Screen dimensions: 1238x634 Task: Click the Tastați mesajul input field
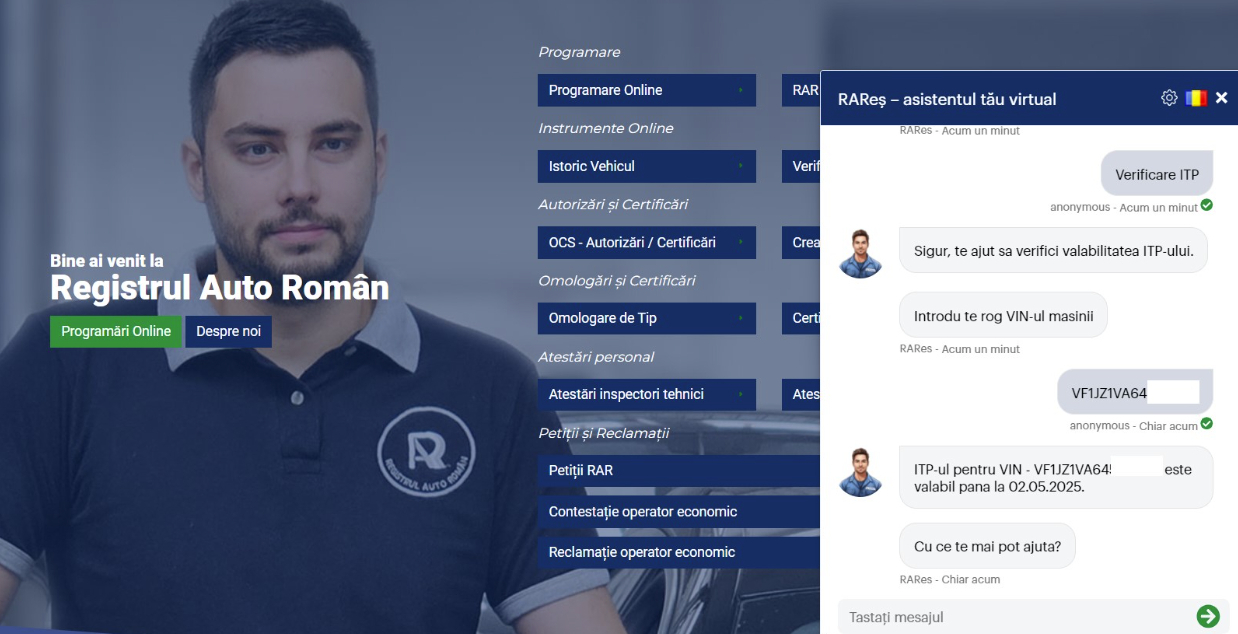1015,617
